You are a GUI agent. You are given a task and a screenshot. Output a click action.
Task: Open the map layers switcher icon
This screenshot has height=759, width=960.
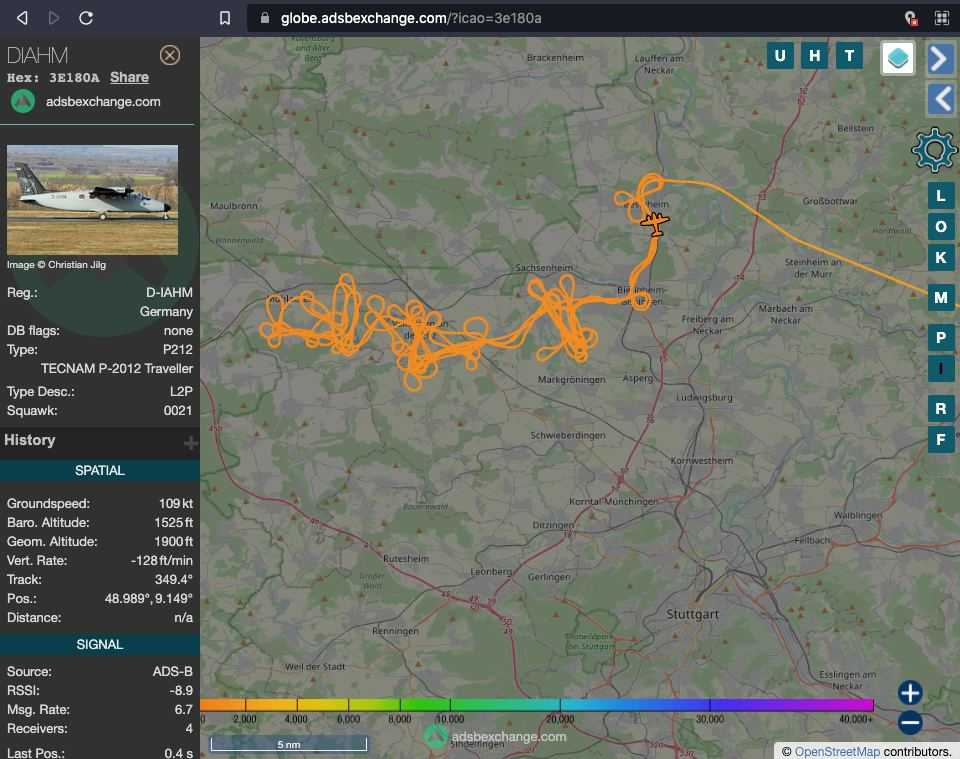pos(898,58)
